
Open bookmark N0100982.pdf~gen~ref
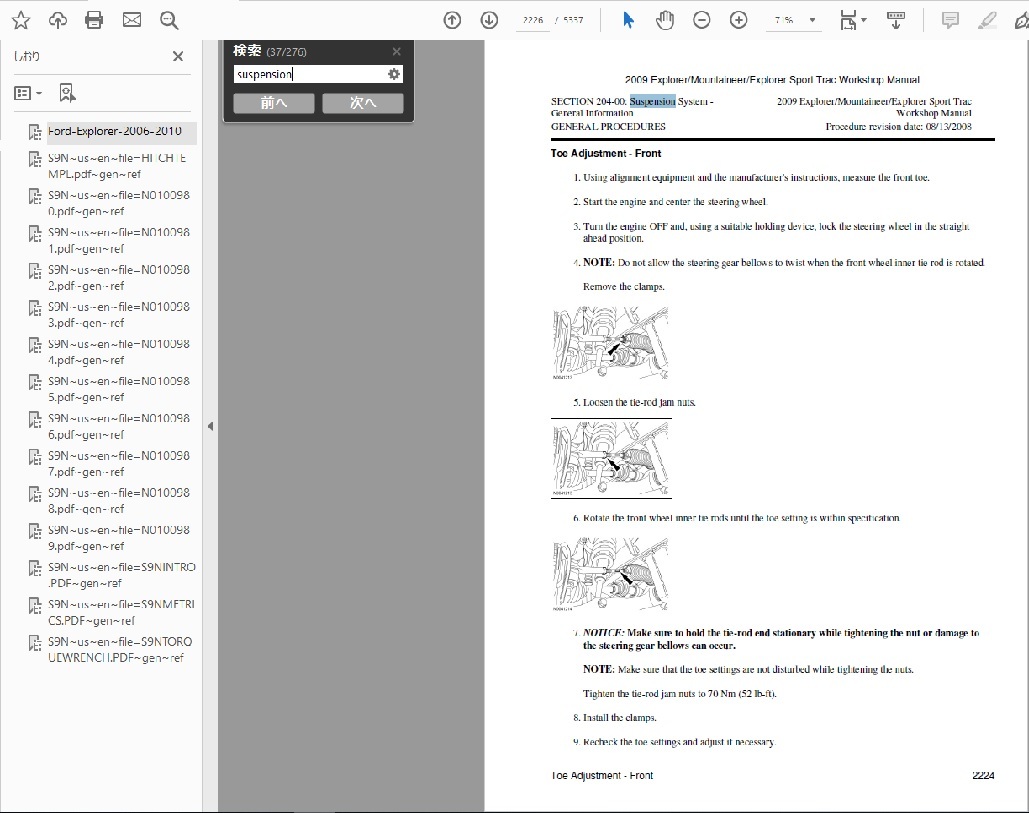coord(119,278)
